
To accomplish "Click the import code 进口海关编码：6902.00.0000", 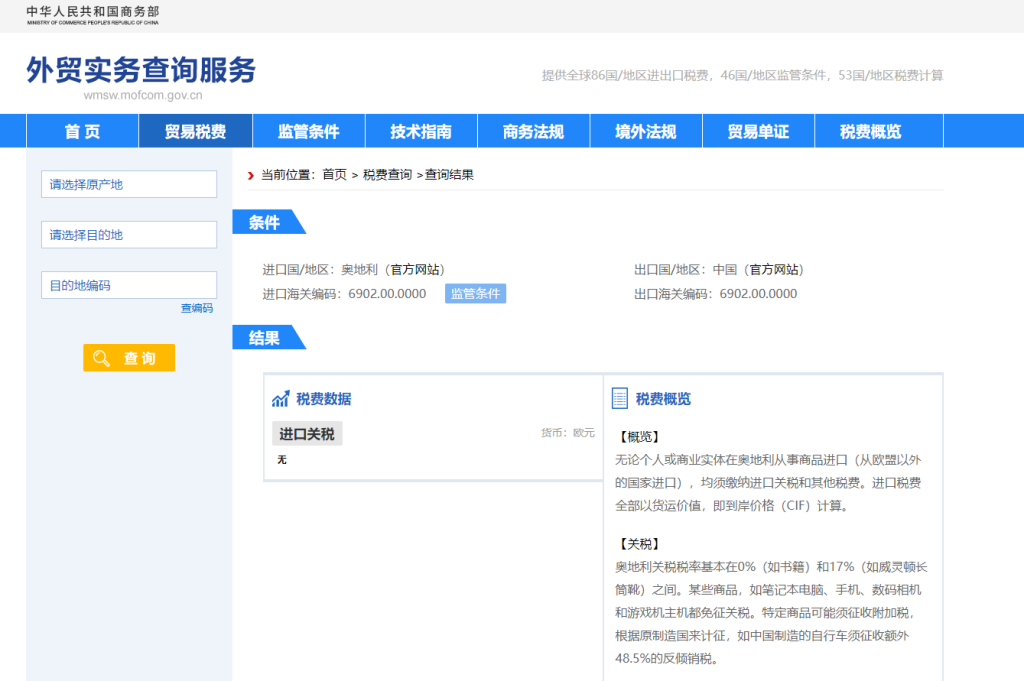I will click(344, 294).
